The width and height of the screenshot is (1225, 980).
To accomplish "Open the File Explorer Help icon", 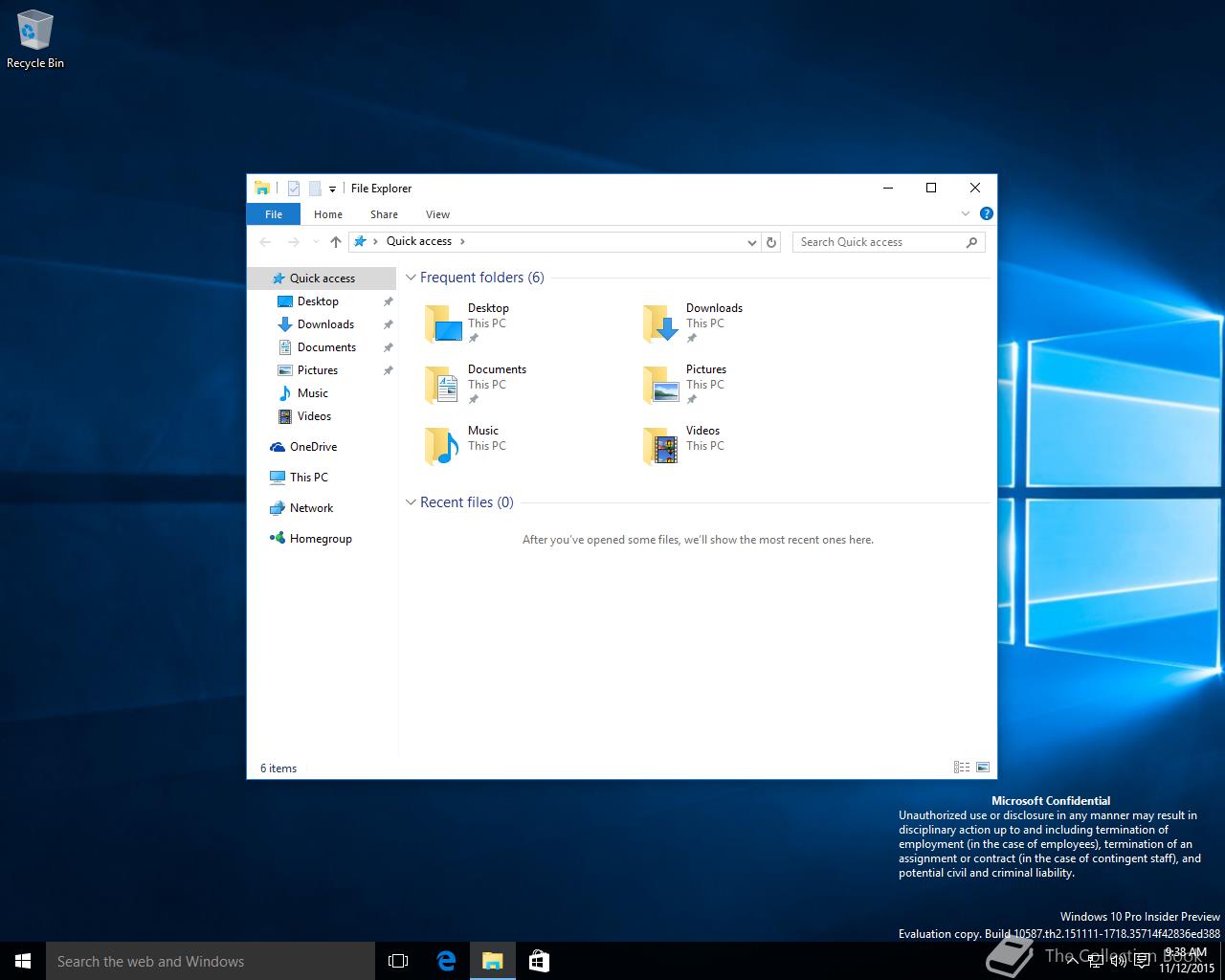I will click(987, 213).
